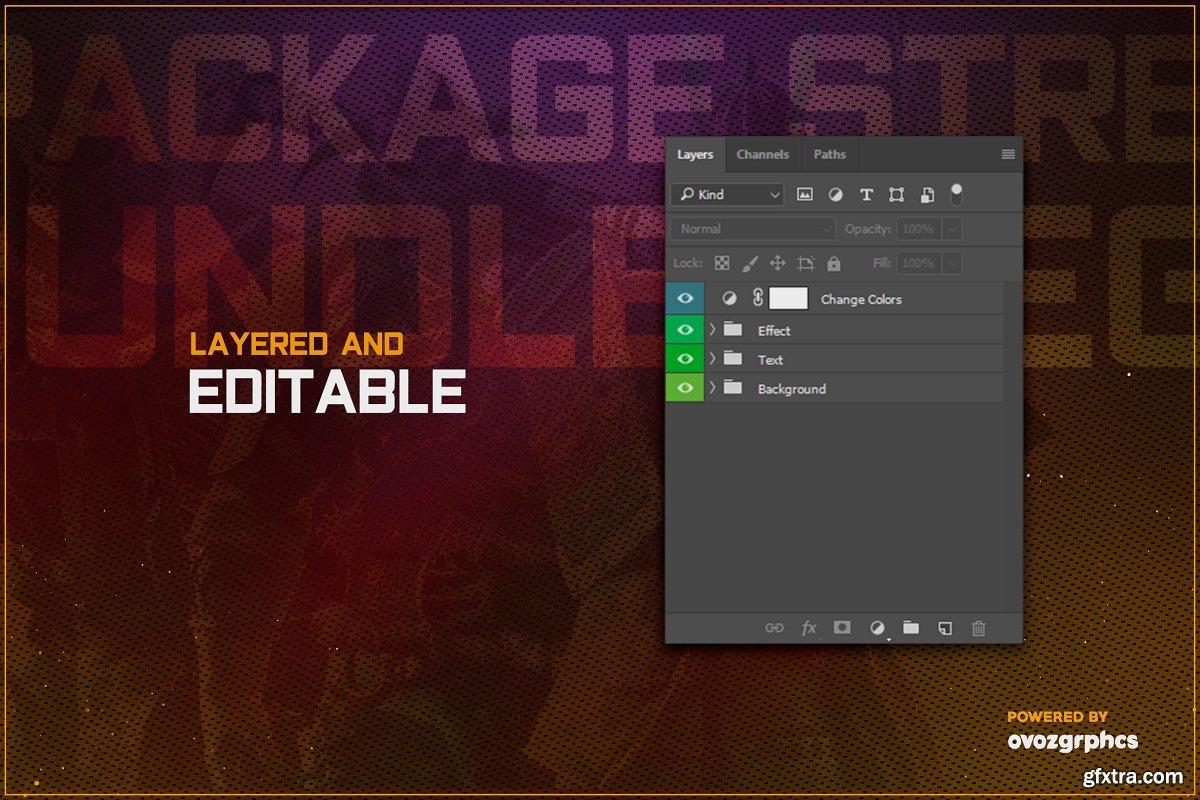
Task: Click the delete layer trash icon
Action: [979, 628]
